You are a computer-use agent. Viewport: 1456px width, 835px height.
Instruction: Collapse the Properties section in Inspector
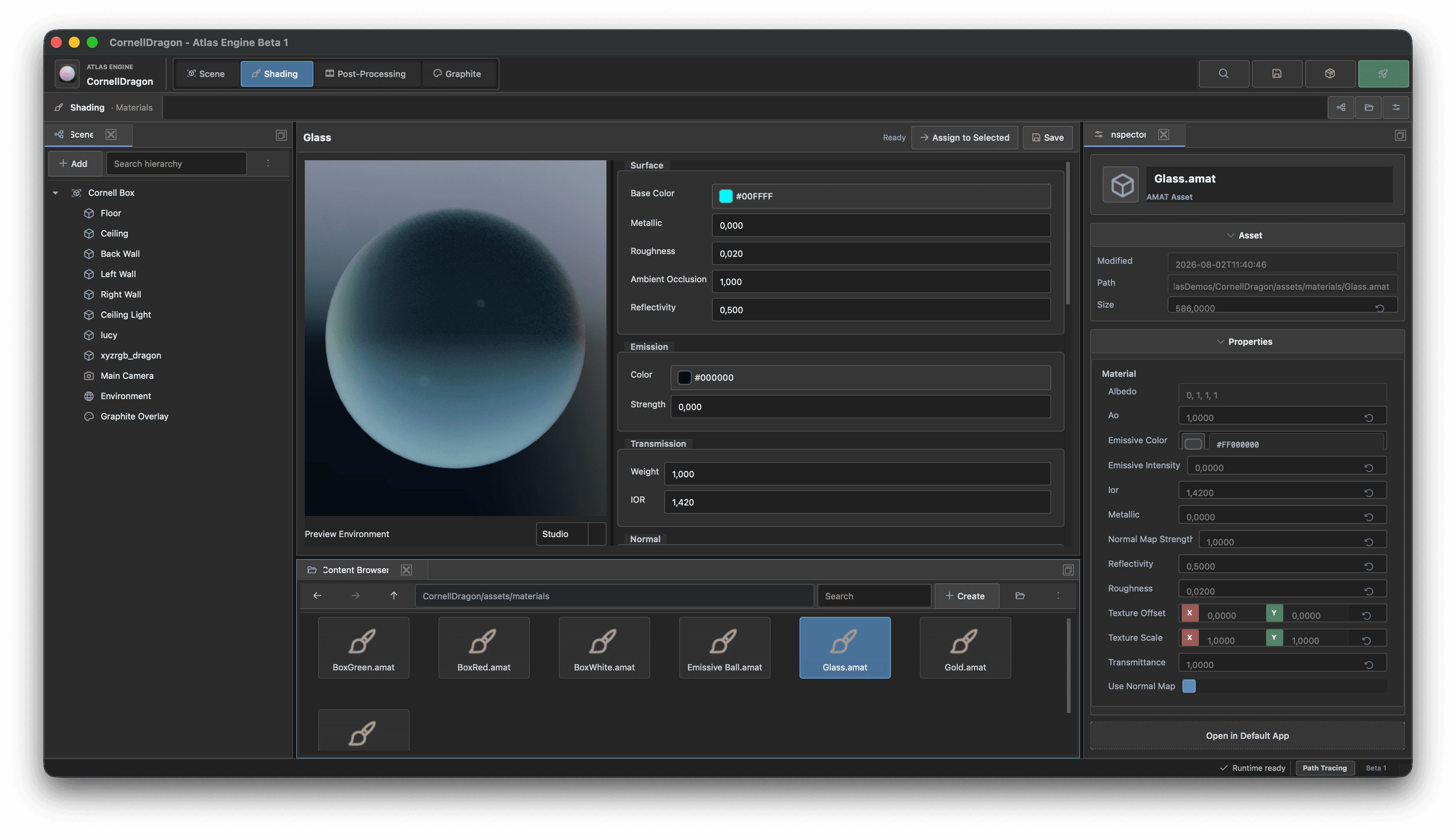(x=1247, y=341)
